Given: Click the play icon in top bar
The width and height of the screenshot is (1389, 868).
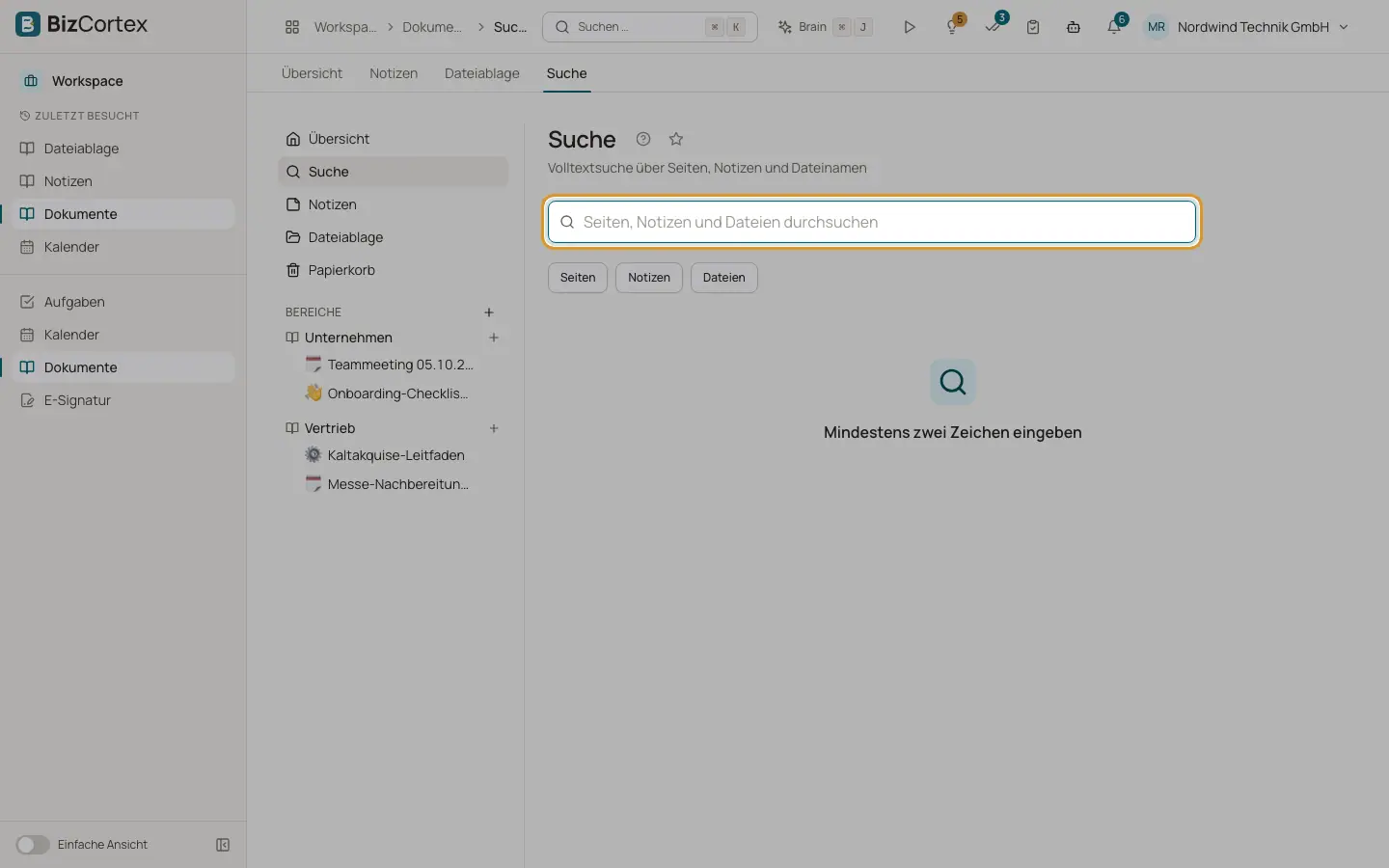Looking at the screenshot, I should point(909,27).
